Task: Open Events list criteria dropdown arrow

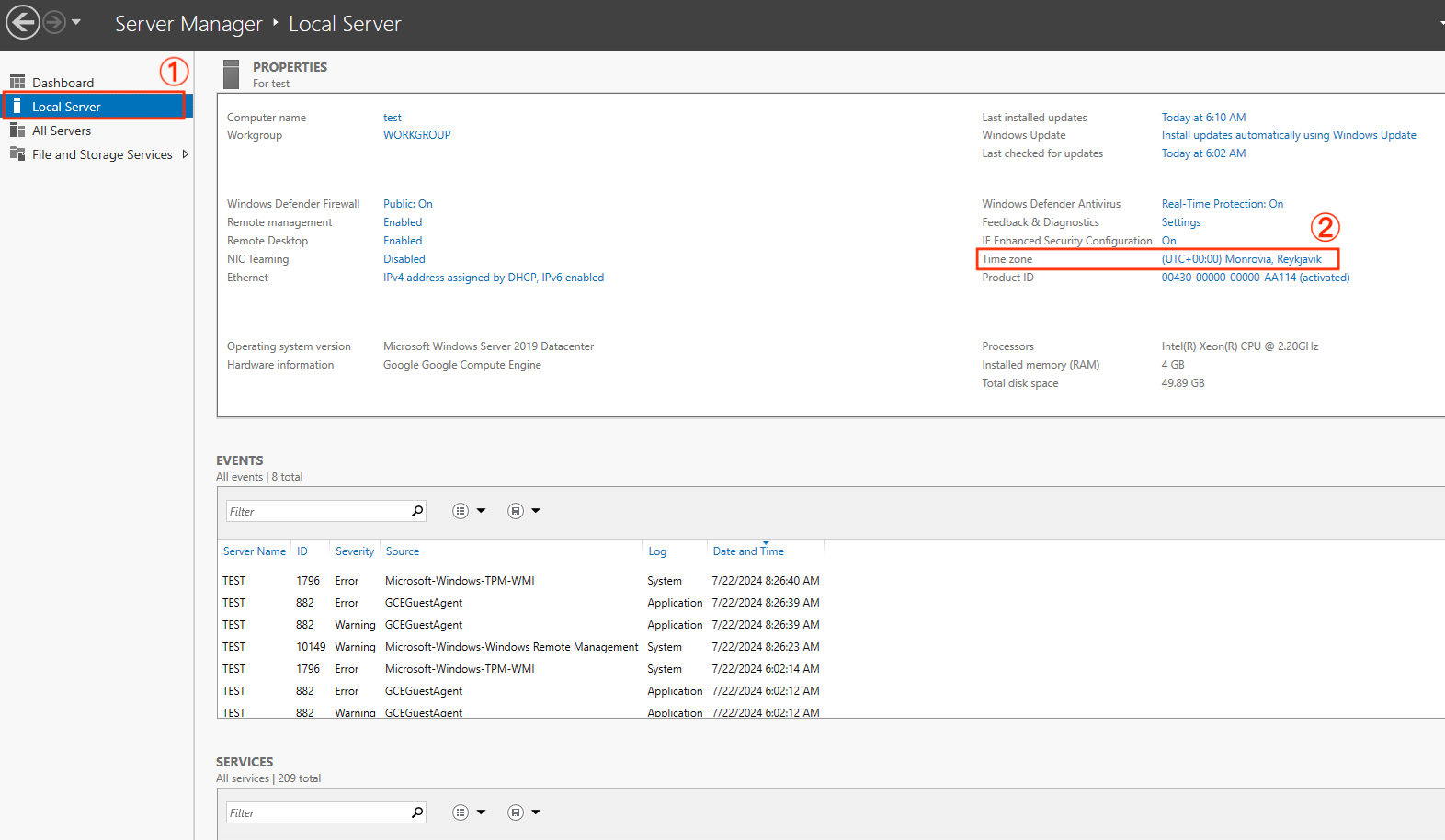Action: 481,511
